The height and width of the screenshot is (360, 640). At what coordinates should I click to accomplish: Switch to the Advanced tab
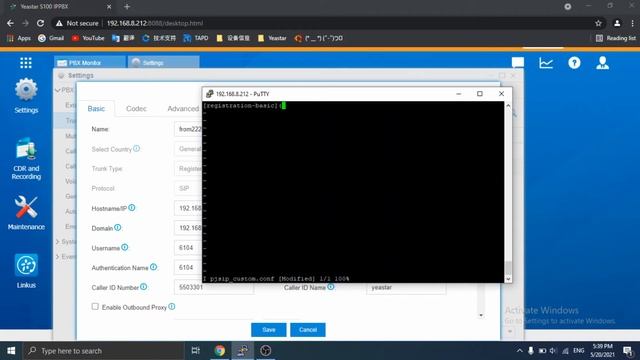(183, 109)
